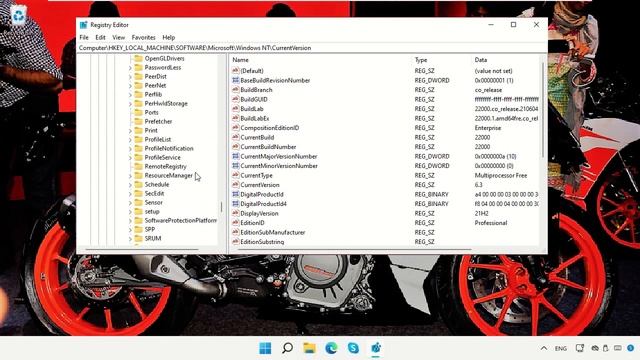The image size is (640, 360).
Task: Click the DigitalProductId binary icon
Action: (236, 194)
